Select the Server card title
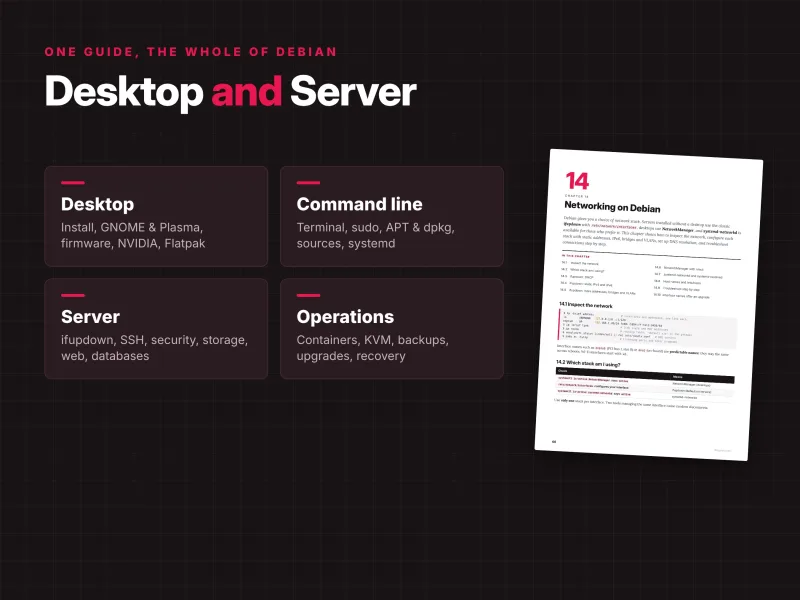 90,317
